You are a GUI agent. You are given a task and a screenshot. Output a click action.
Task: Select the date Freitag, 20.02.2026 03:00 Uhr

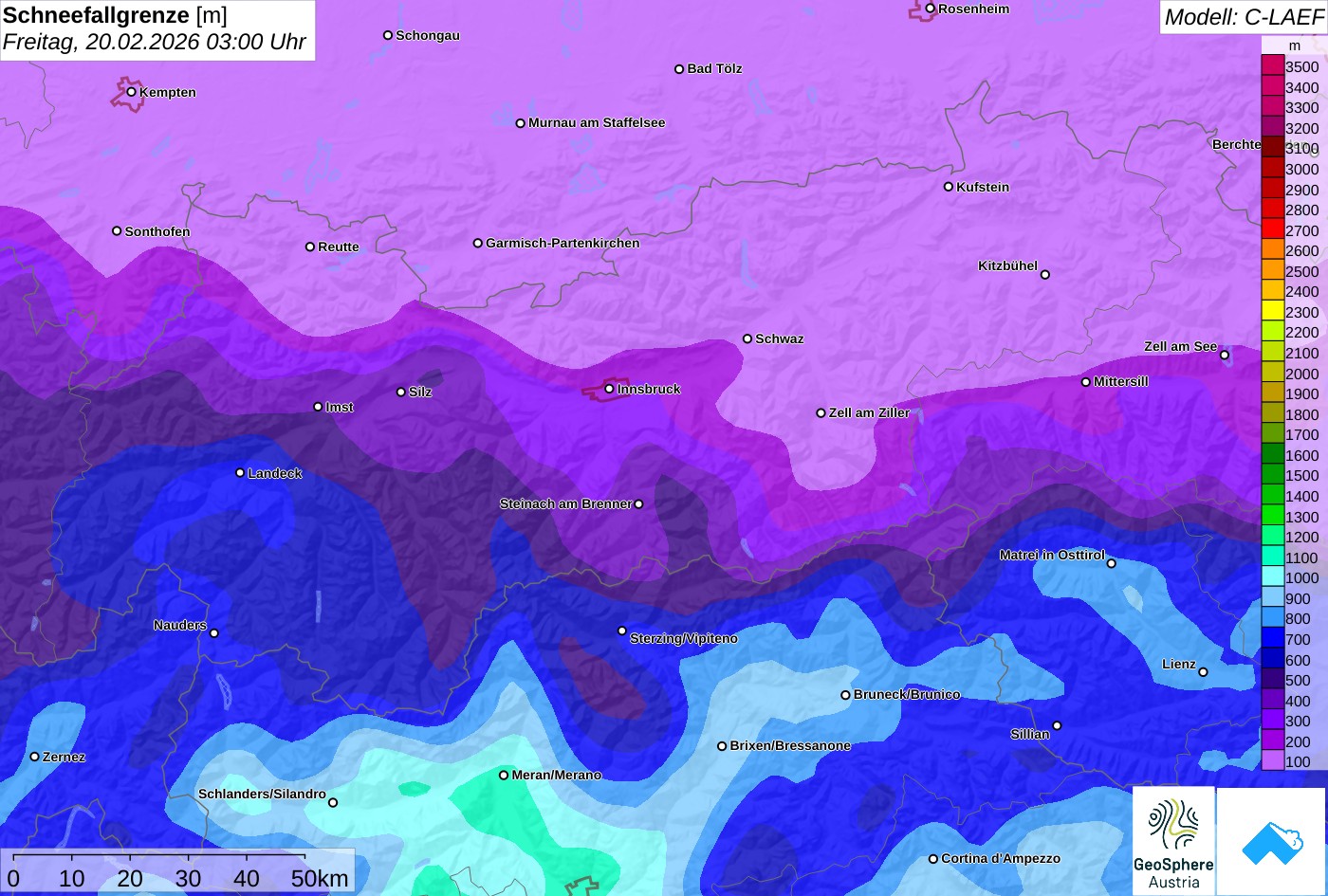155,43
